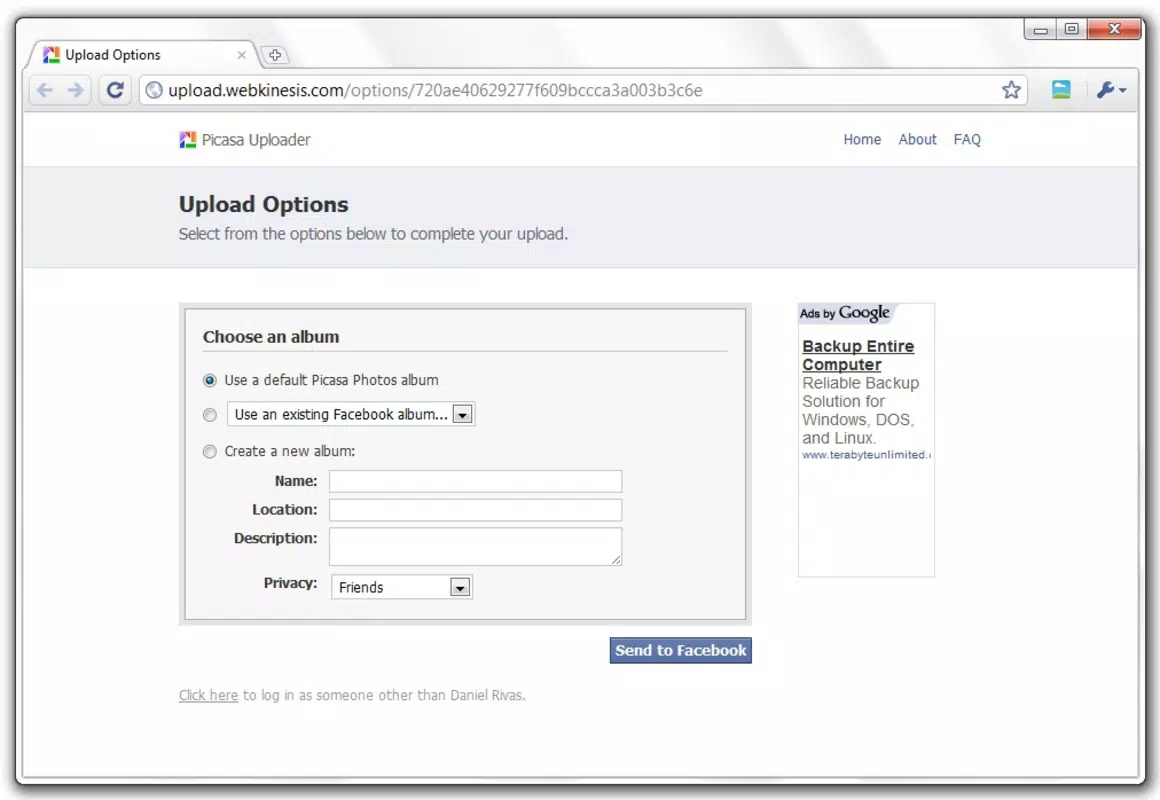The height and width of the screenshot is (800, 1160).
Task: Bookmark this page with the star icon
Action: [1011, 90]
